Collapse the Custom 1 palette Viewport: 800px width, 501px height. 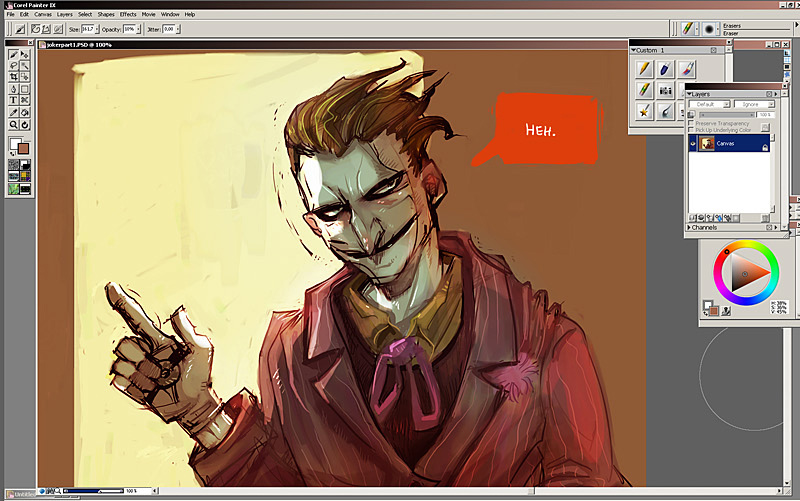(x=634, y=50)
